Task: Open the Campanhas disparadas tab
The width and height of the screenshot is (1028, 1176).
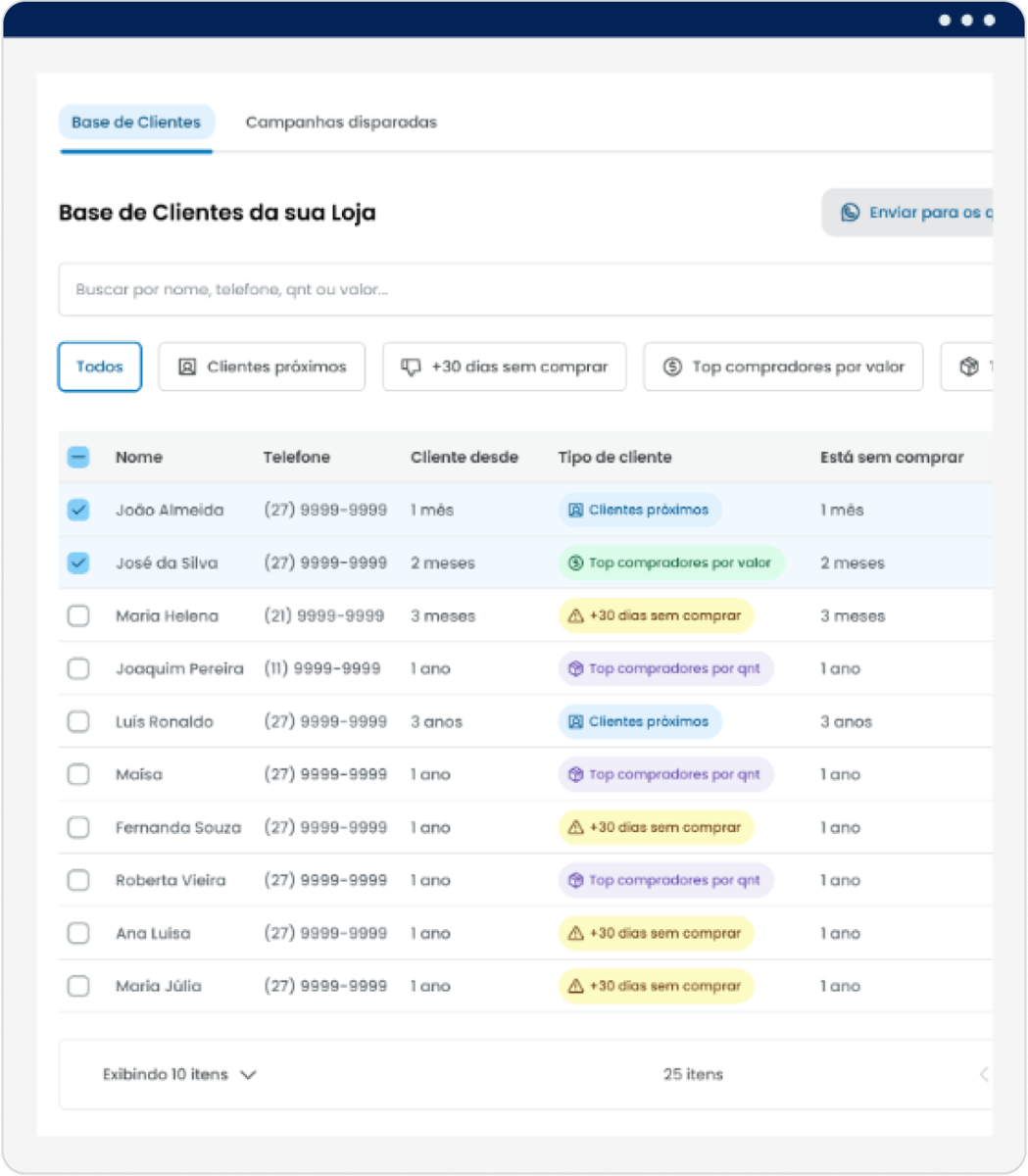Action: (341, 122)
